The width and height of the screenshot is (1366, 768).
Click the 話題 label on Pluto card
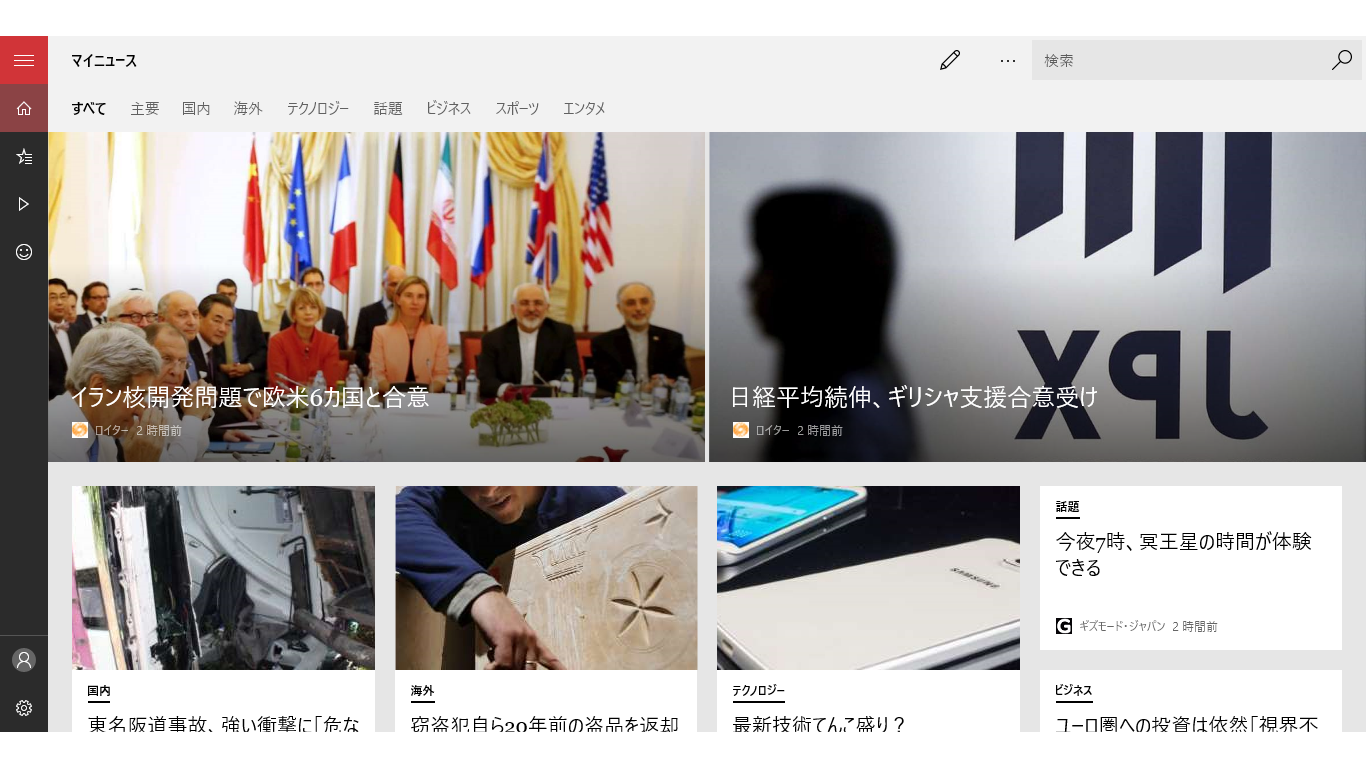click(x=1068, y=507)
